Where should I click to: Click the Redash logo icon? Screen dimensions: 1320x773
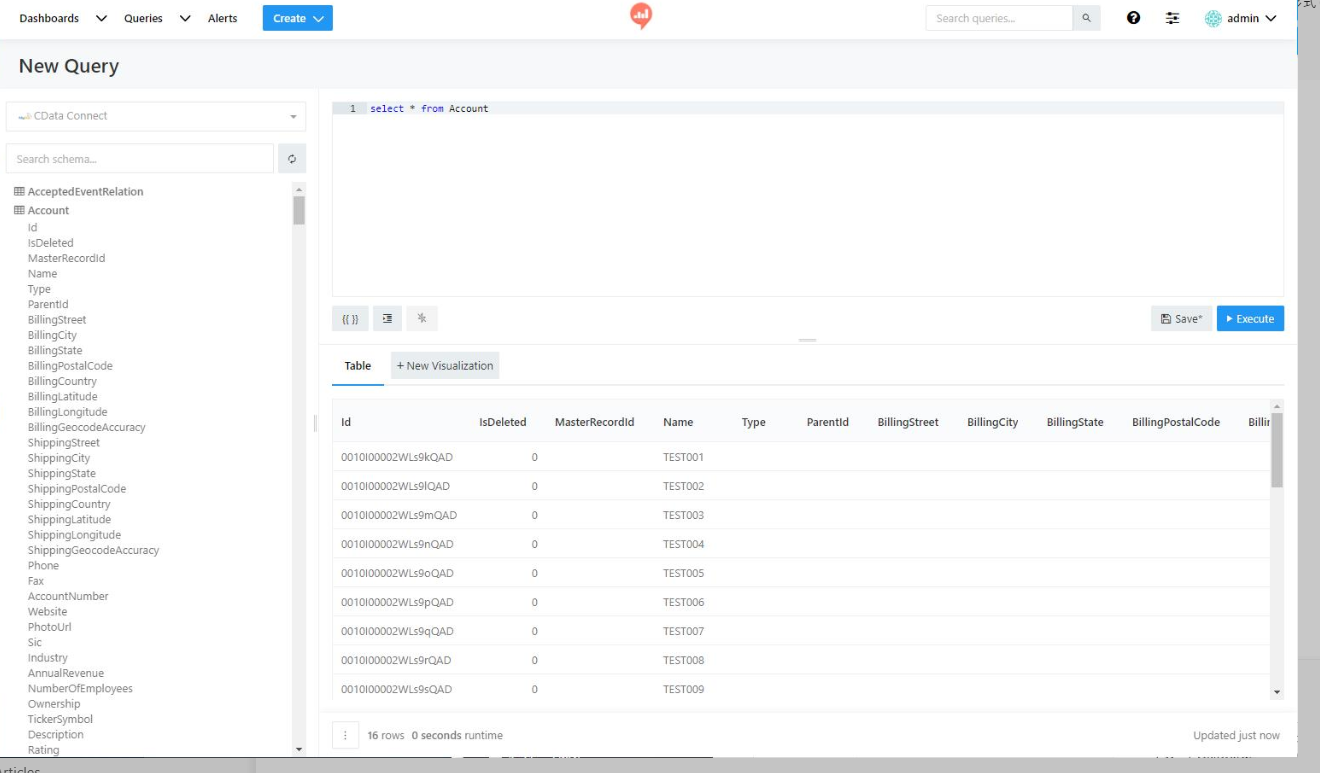coord(641,16)
